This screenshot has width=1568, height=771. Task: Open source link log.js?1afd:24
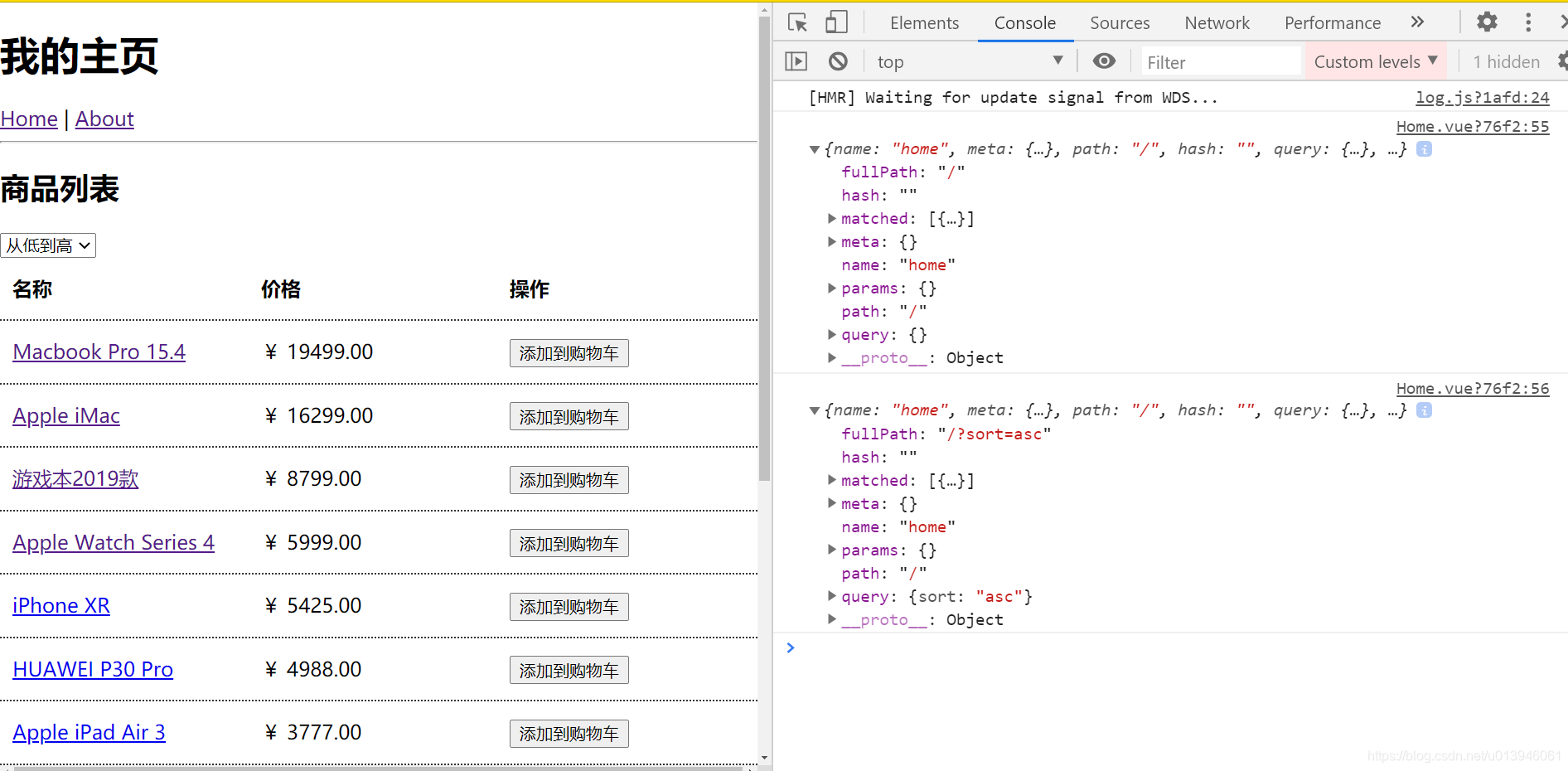pos(1482,98)
